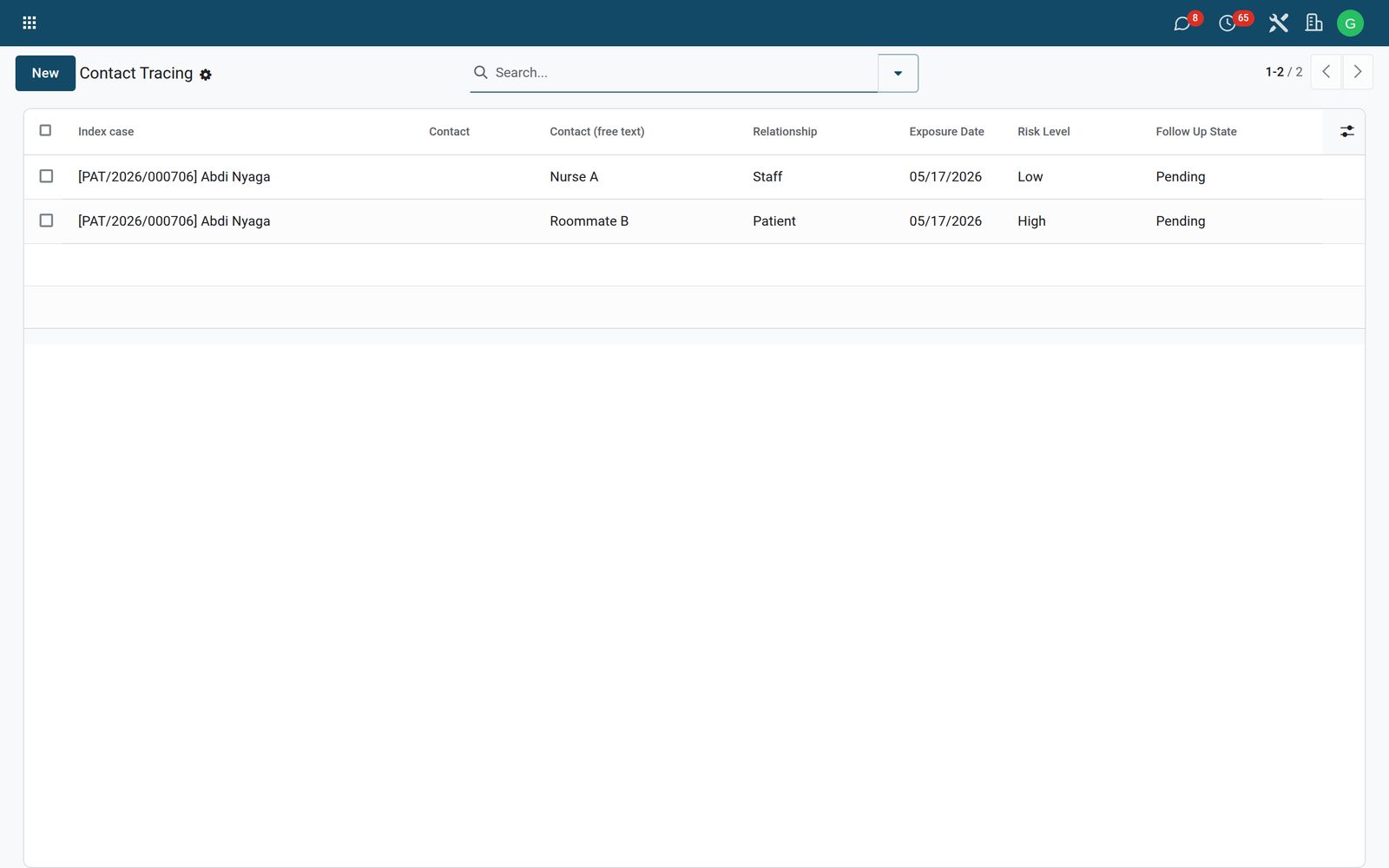Open the chat messages icon
The image size is (1389, 868).
[1182, 23]
